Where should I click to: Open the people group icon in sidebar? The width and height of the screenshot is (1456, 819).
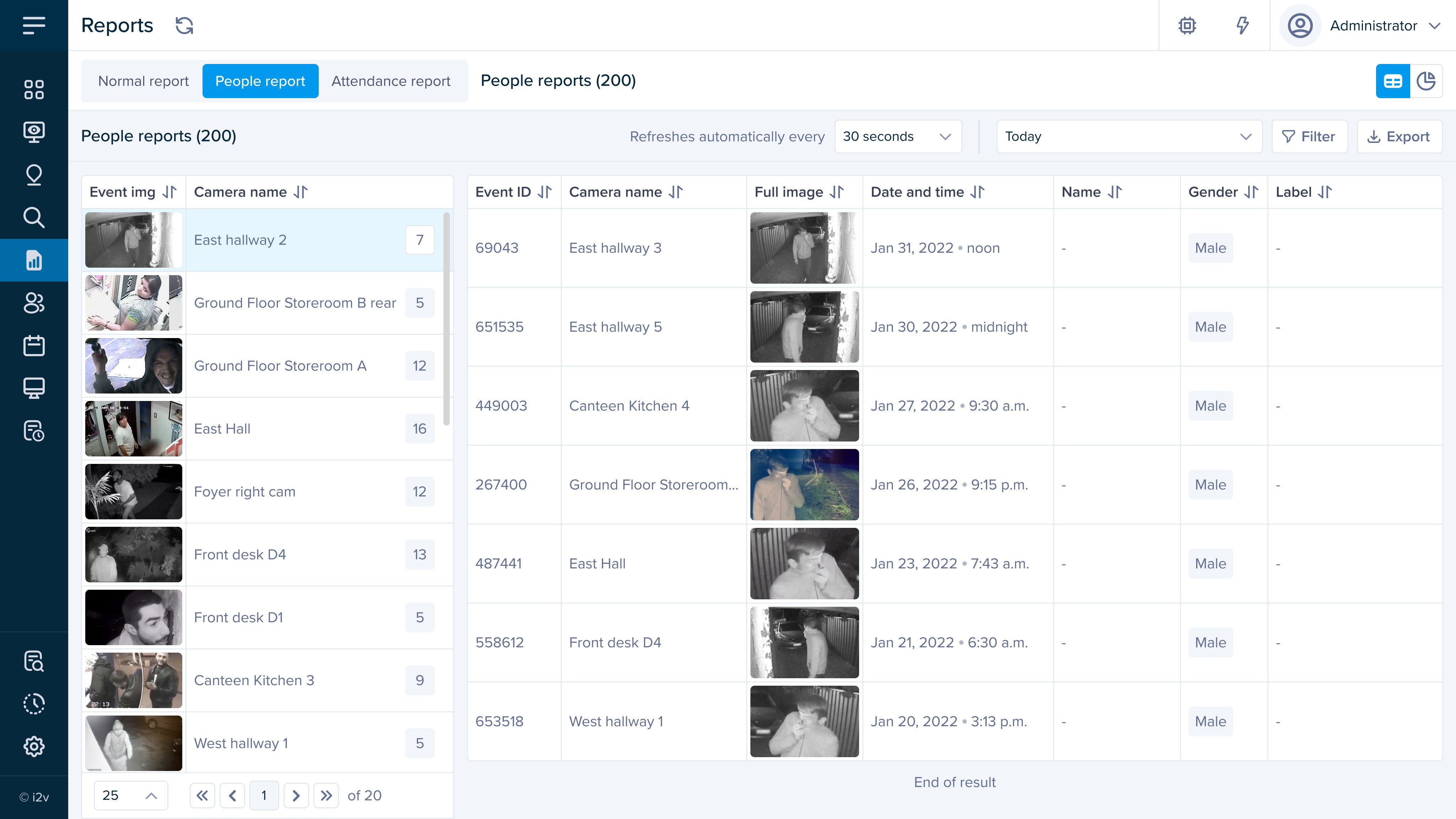pos(34,303)
